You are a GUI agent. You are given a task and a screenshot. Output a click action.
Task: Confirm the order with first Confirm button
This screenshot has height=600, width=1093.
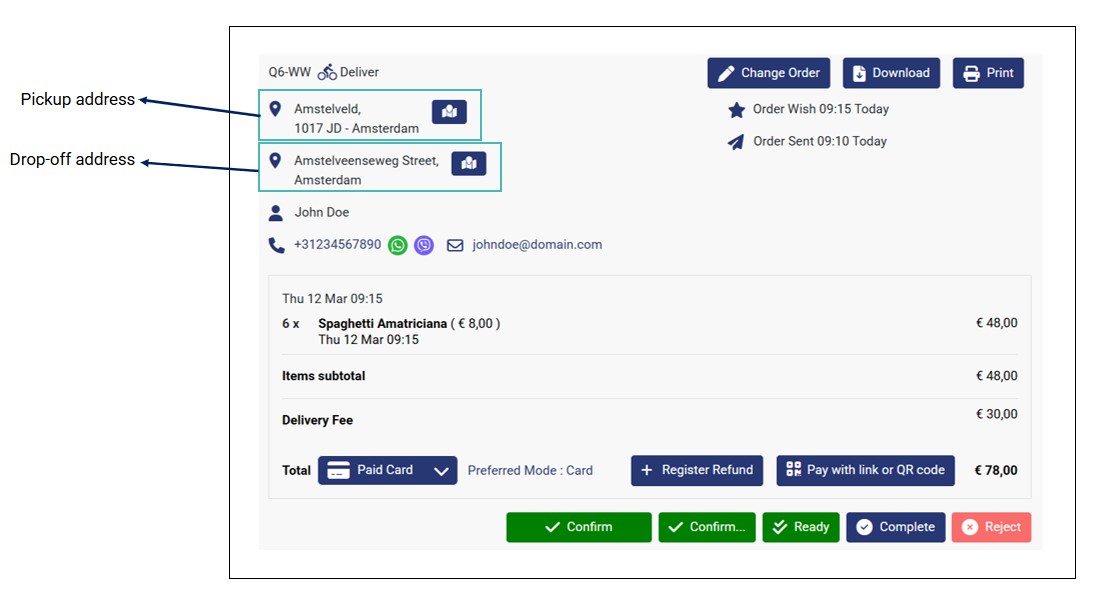click(579, 528)
